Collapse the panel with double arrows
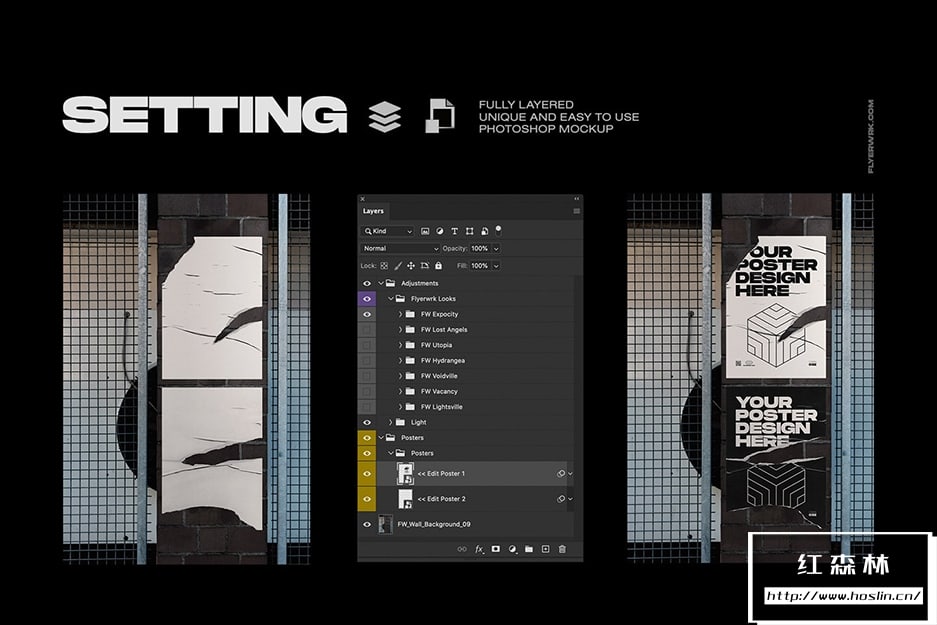Viewport: 937px width, 625px height. click(577, 199)
